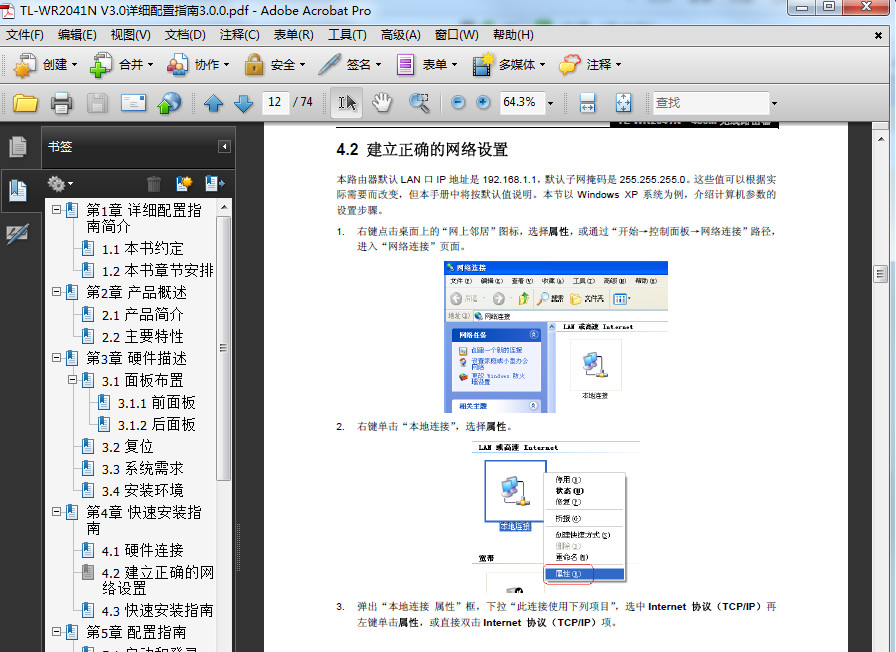The width and height of the screenshot is (896, 652).
Task: Go to previous page arrow
Action: point(214,103)
